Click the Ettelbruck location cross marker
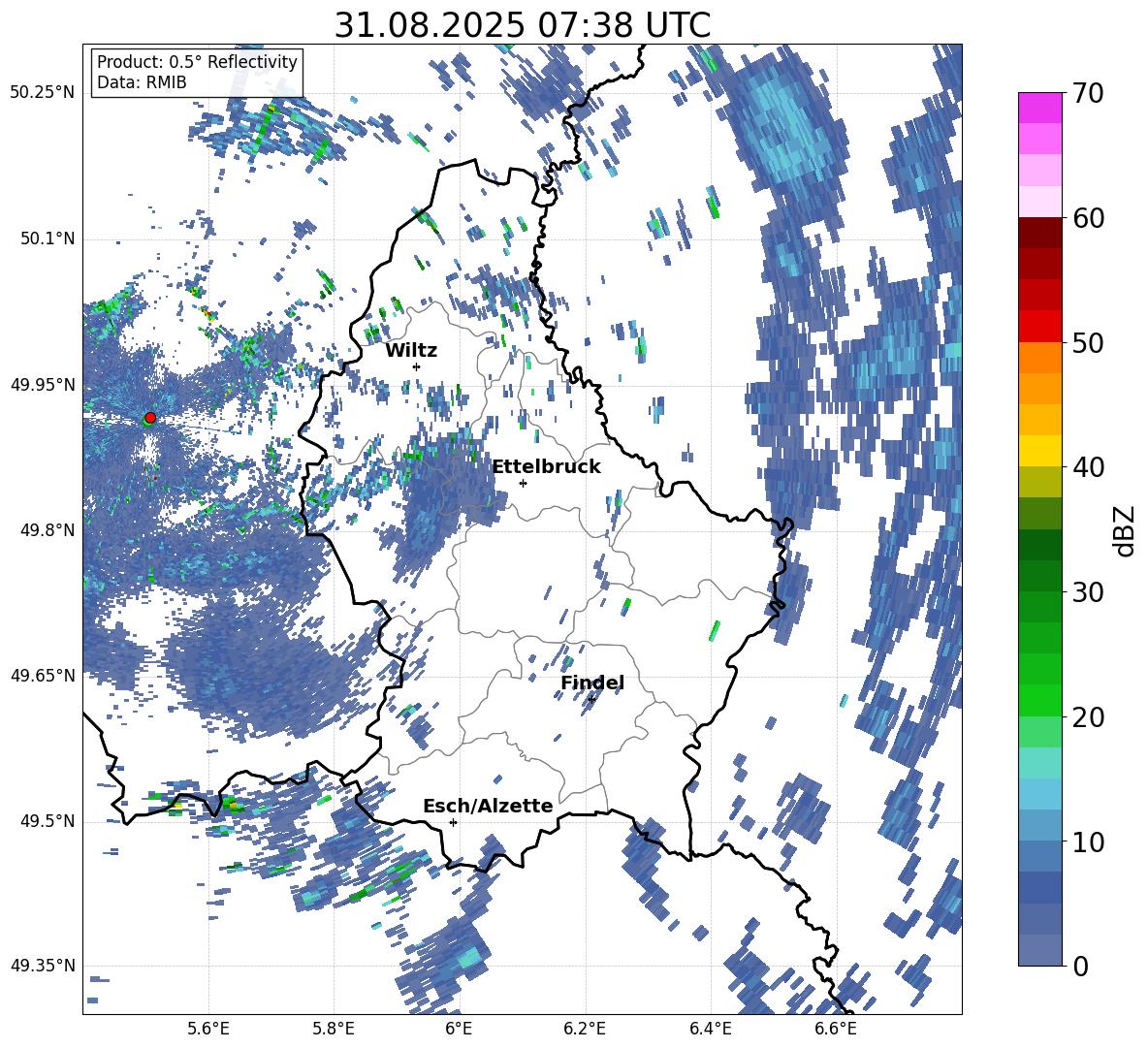 (x=523, y=483)
